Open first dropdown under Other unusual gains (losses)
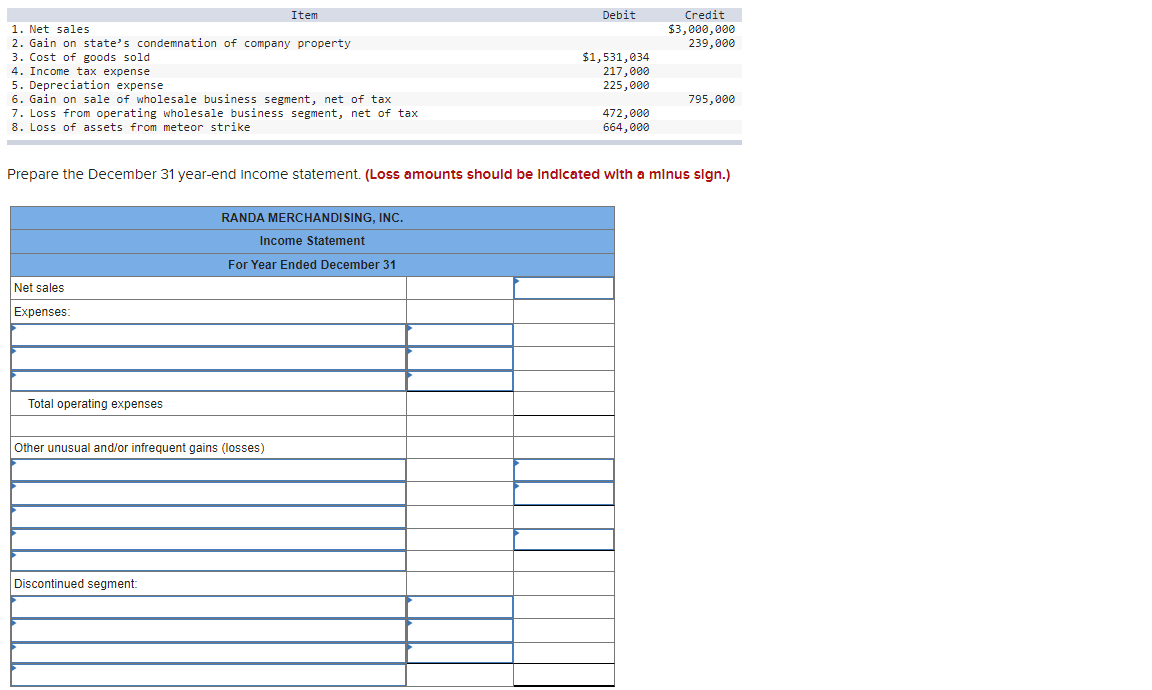This screenshot has height=690, width=1152. [x=209, y=470]
